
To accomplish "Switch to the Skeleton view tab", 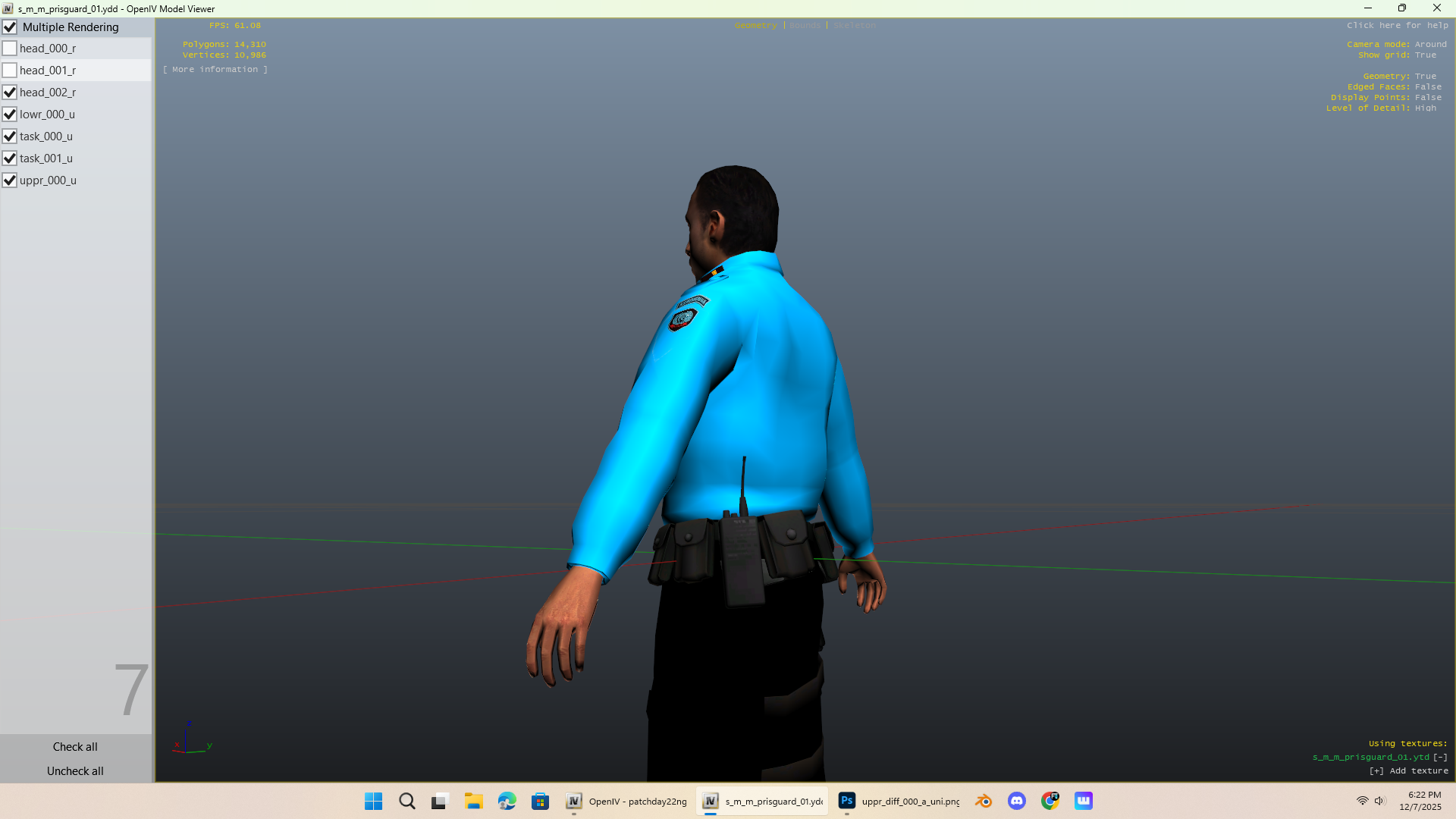I will pos(855,26).
